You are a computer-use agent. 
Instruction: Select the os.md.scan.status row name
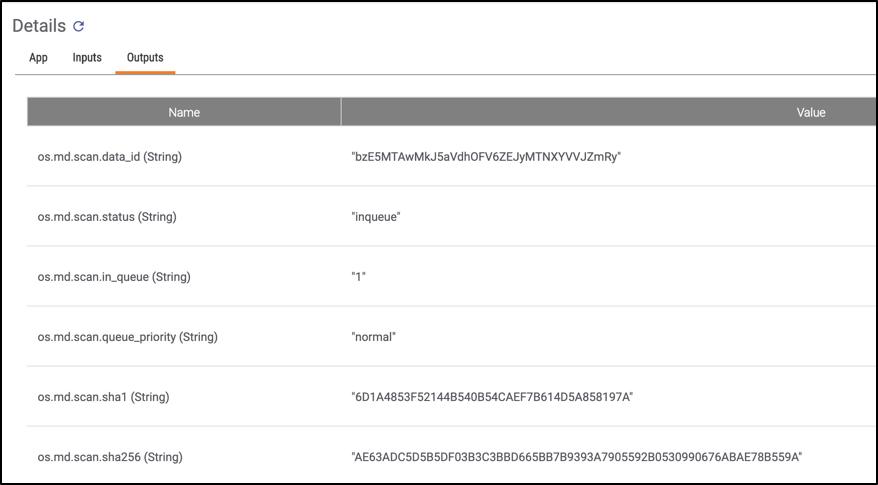click(107, 217)
